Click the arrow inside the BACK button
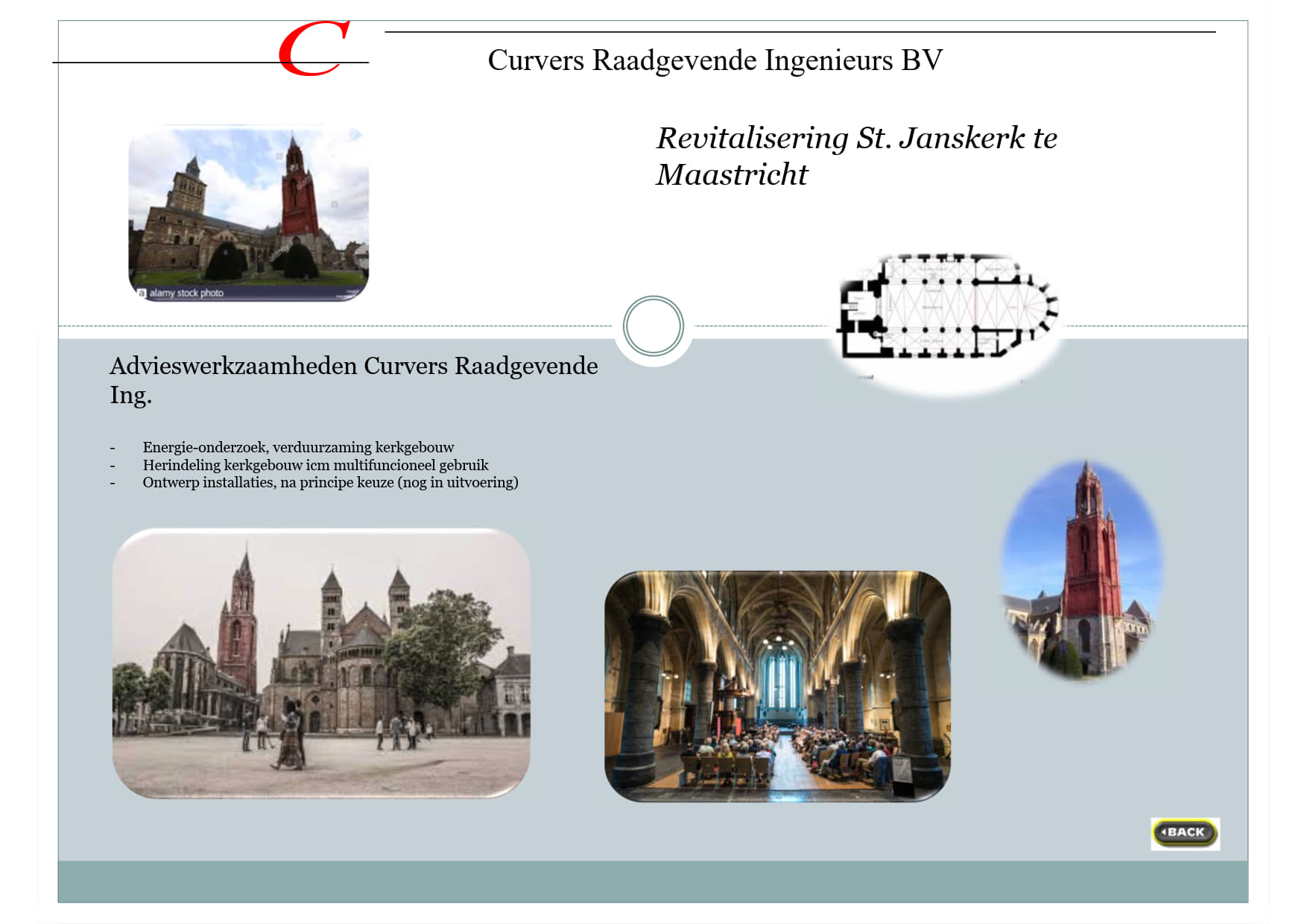This screenshot has width=1307, height=924. [x=1163, y=832]
